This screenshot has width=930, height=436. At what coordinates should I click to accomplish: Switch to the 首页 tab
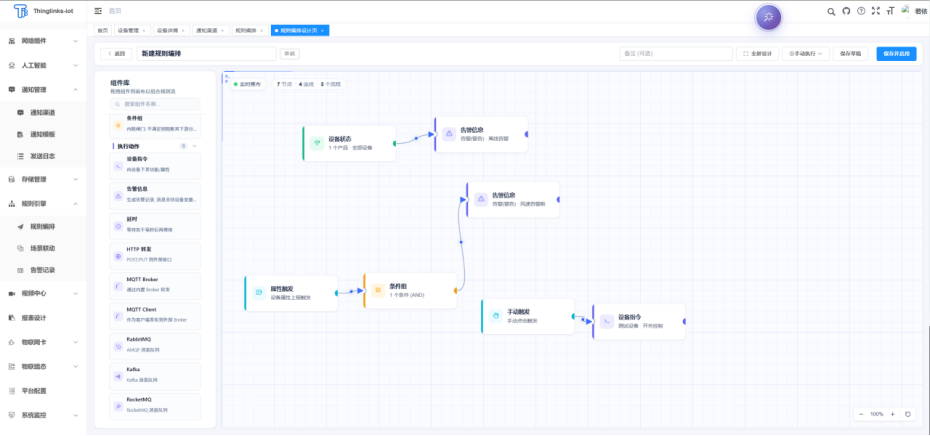(103, 30)
